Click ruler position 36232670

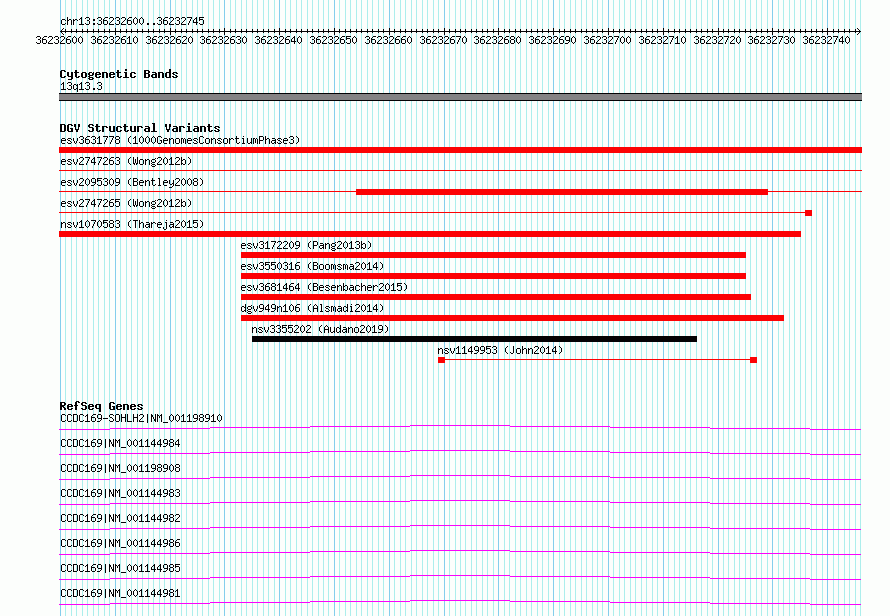pos(443,40)
